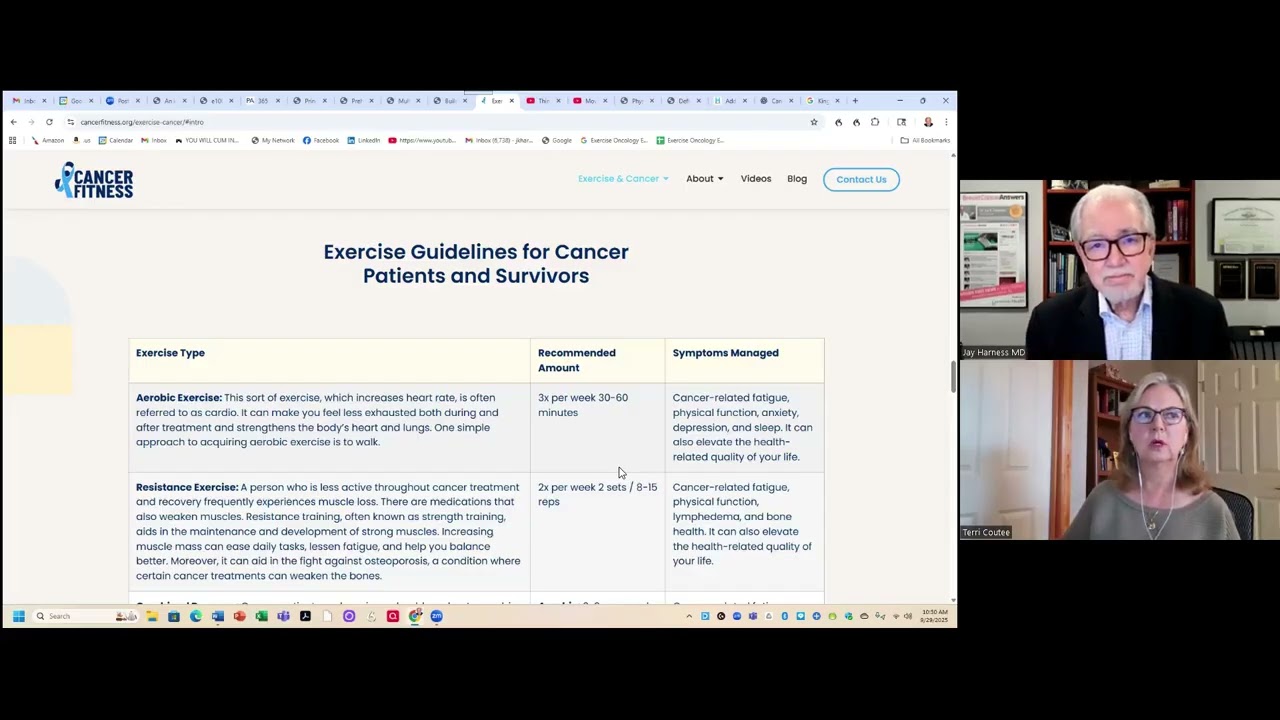Screen dimensions: 1280x720
Task: Open the Videos nav item
Action: coord(756,179)
